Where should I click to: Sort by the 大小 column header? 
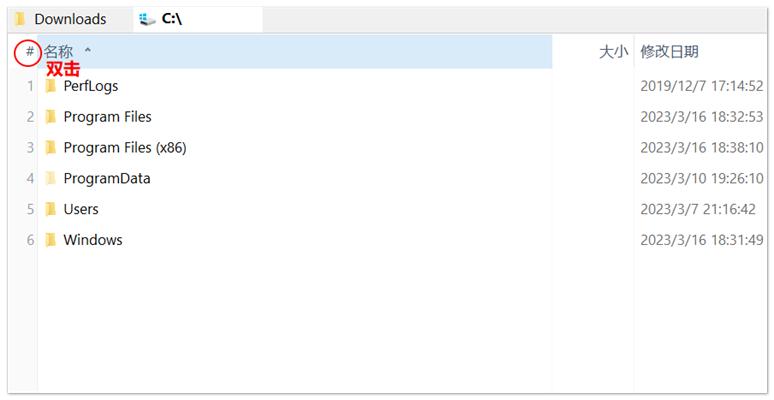613,52
